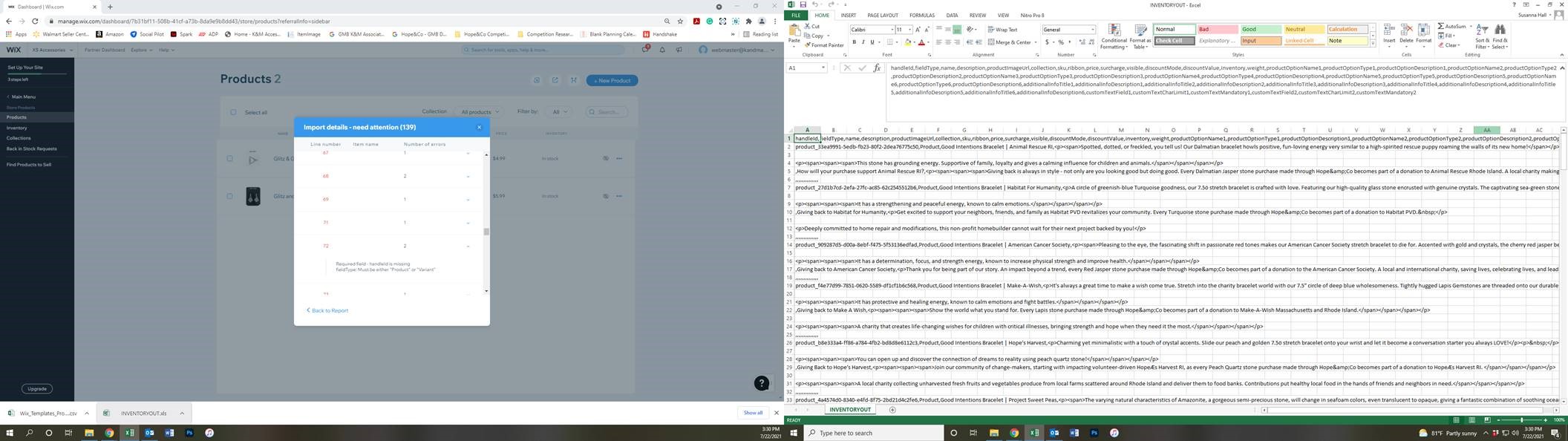The width and height of the screenshot is (1568, 441).
Task: Toggle visibility eye for $5.99 product
Action: coord(606,196)
